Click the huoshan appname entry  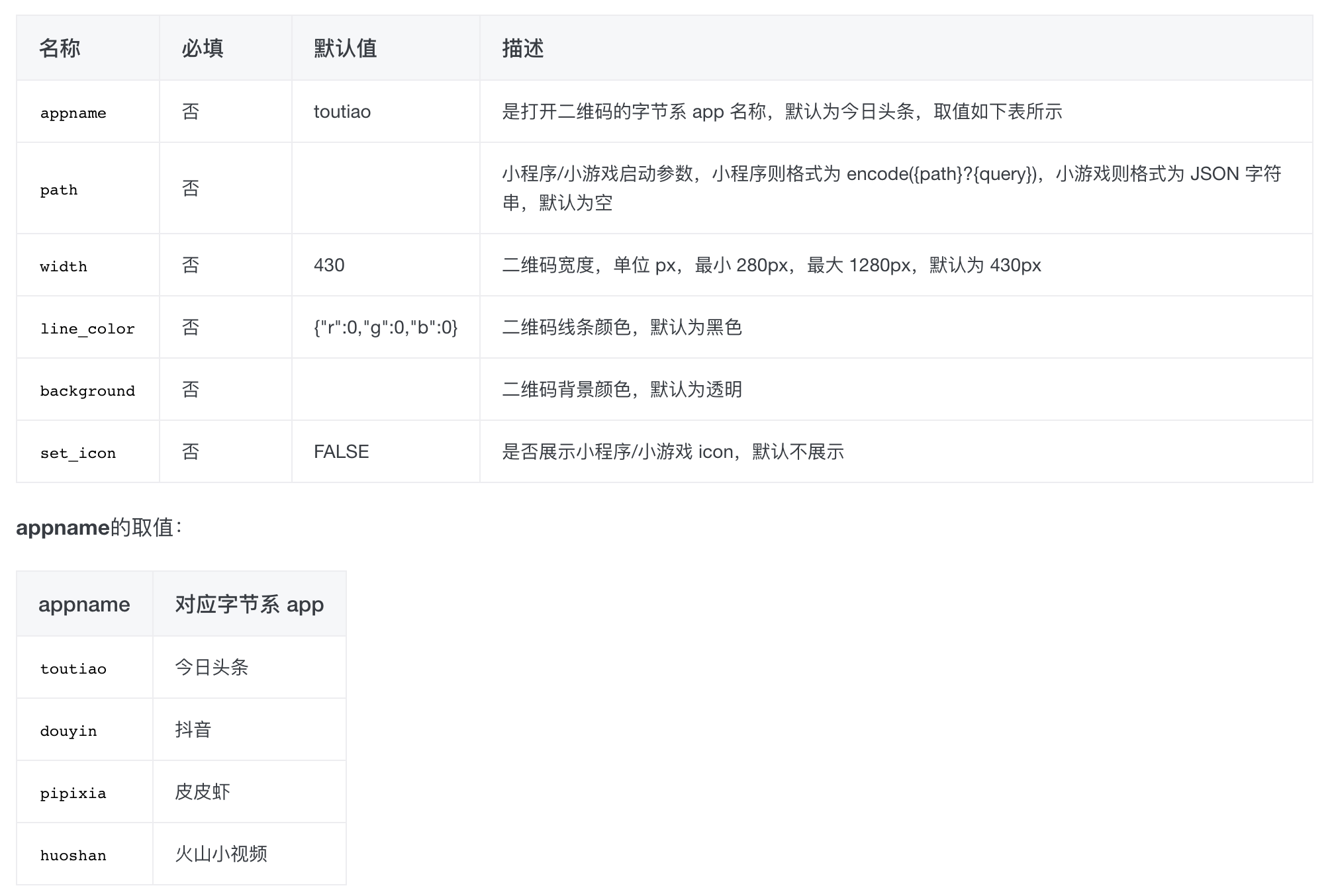click(x=73, y=855)
